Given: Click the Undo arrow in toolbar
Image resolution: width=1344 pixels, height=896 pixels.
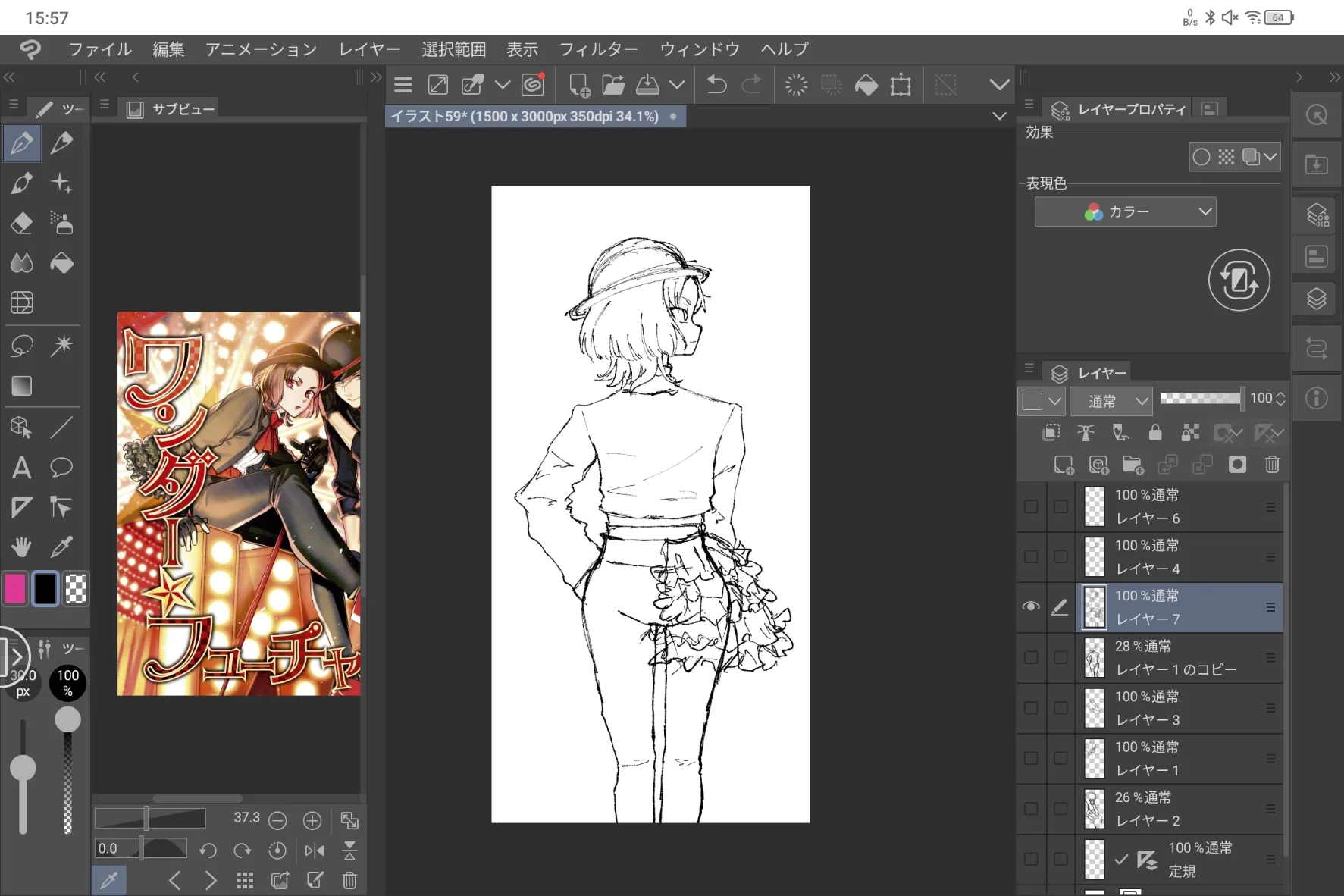Looking at the screenshot, I should [716, 85].
